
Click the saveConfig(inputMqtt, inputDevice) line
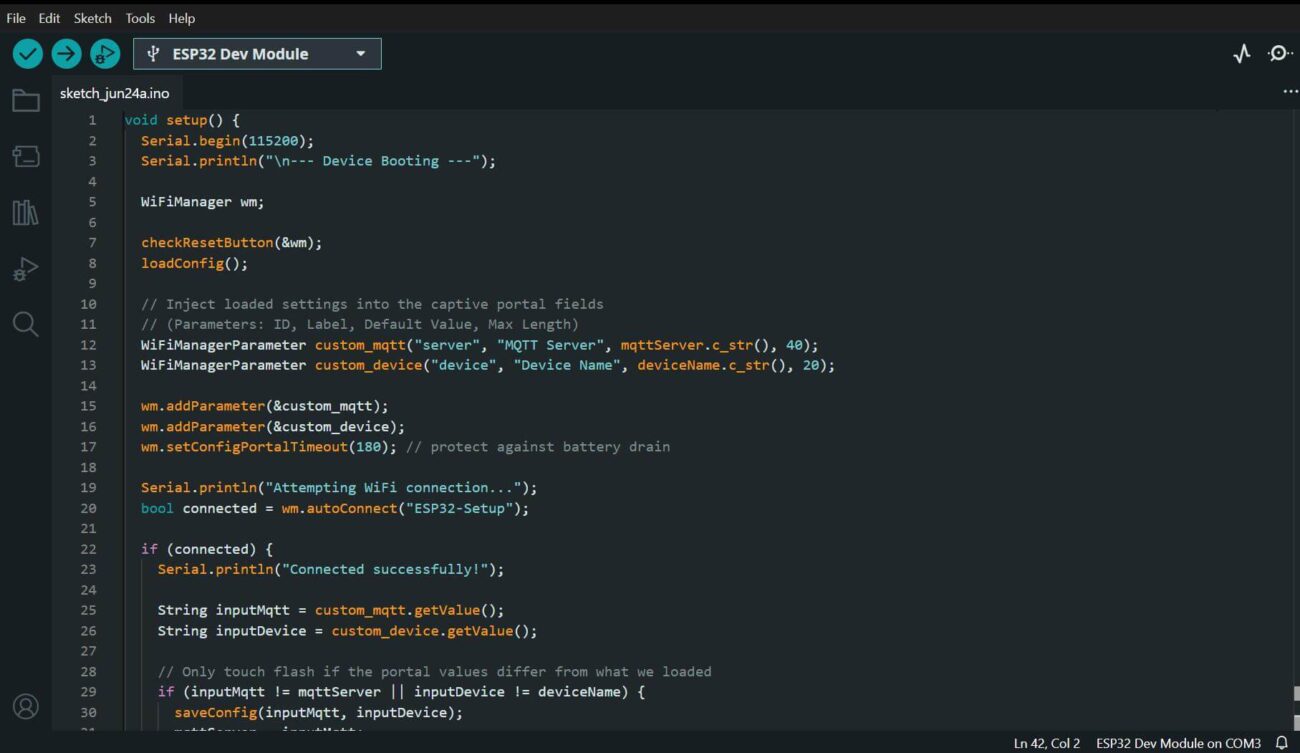click(318, 712)
